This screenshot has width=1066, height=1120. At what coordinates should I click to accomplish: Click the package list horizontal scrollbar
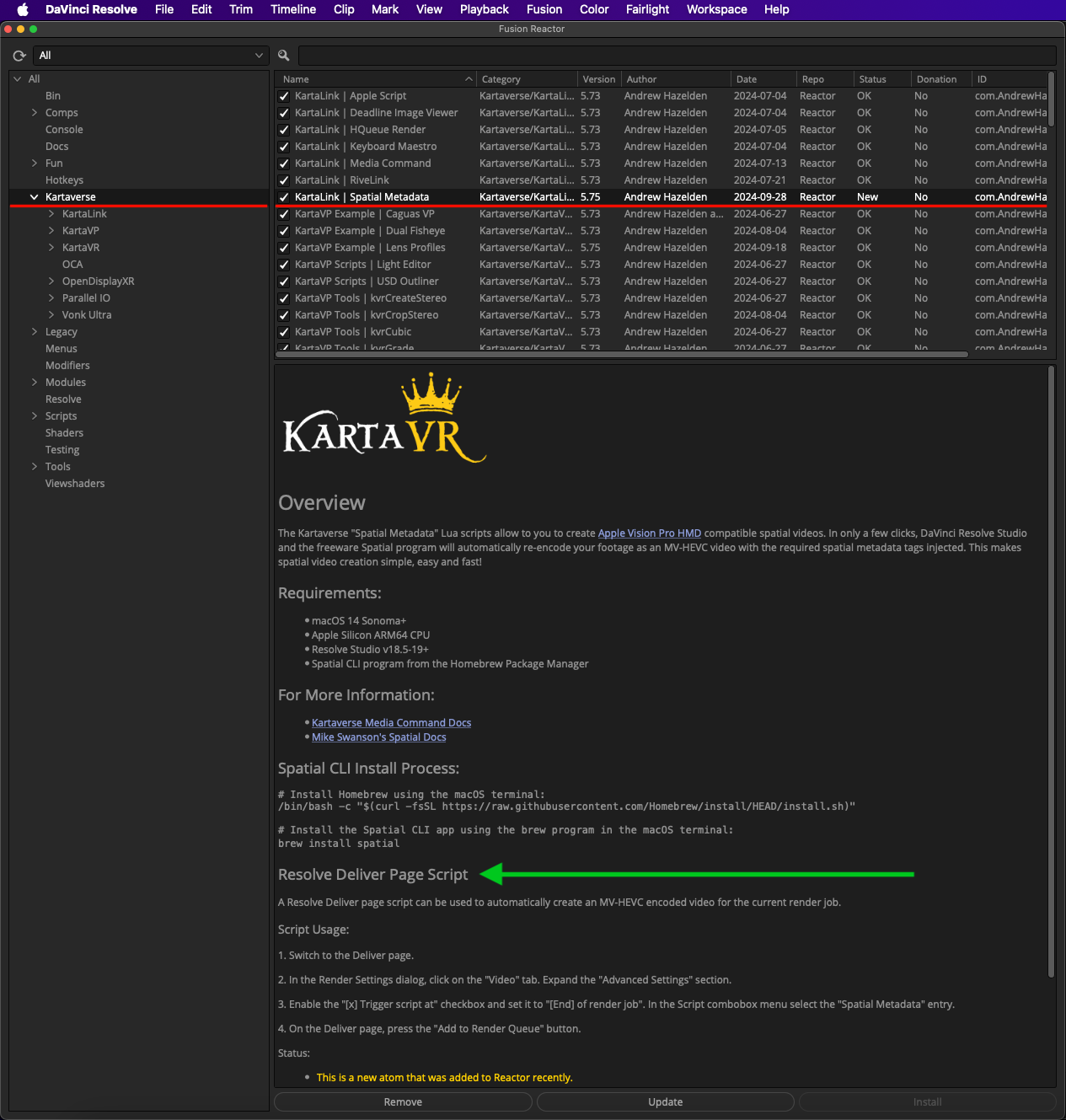click(x=622, y=355)
